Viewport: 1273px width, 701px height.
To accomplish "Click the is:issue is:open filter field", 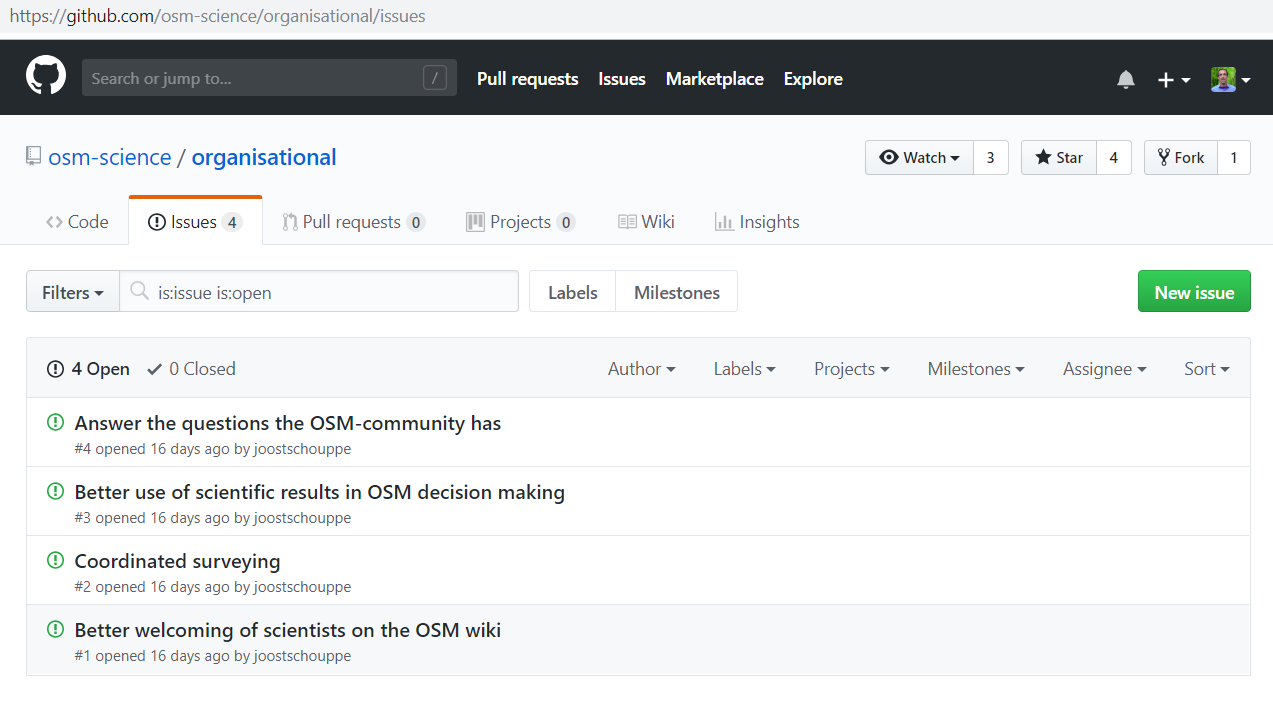I will 319,292.
